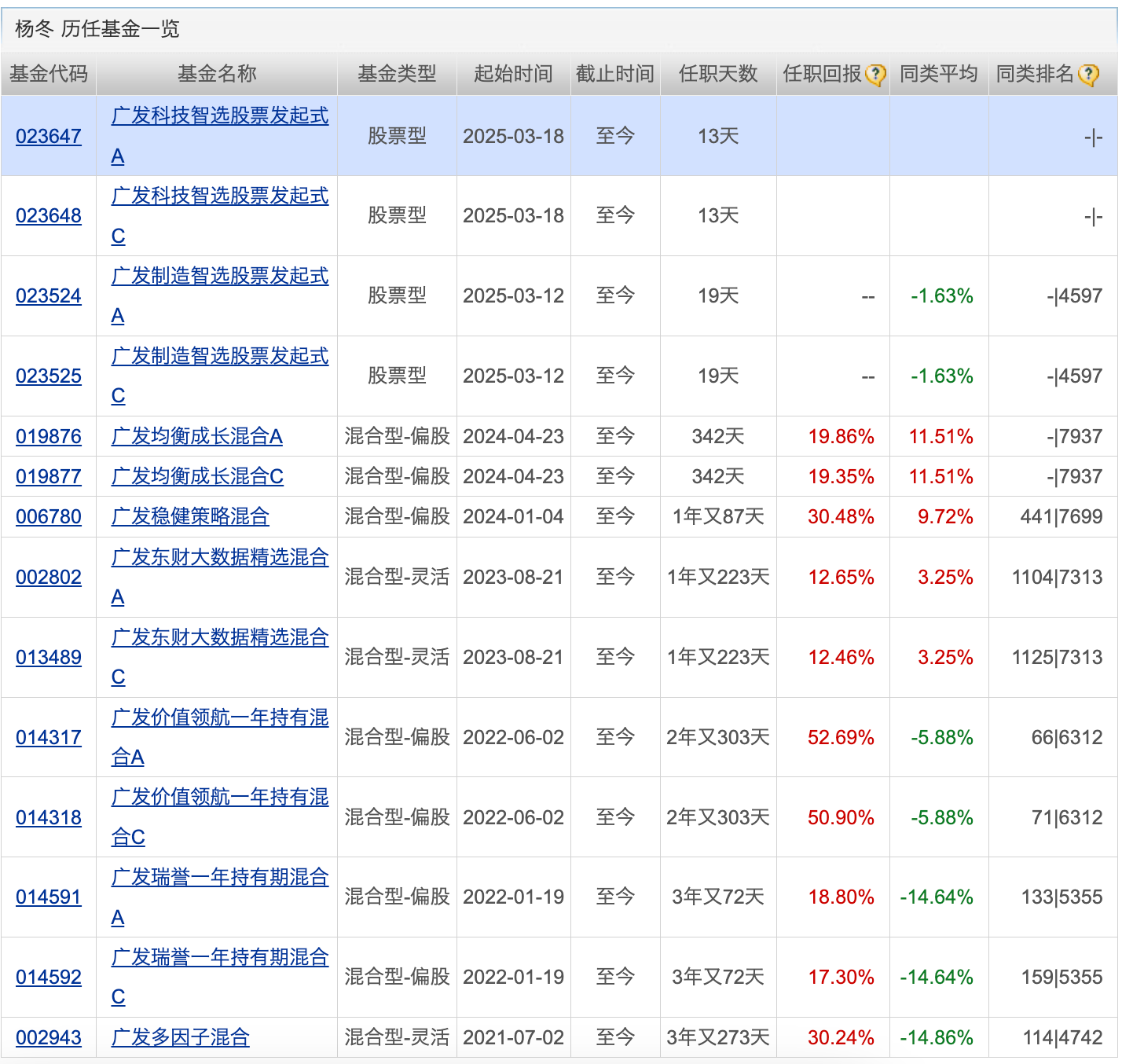Click the 起始时间 column header
The width and height of the screenshot is (1122, 1064).
click(513, 74)
